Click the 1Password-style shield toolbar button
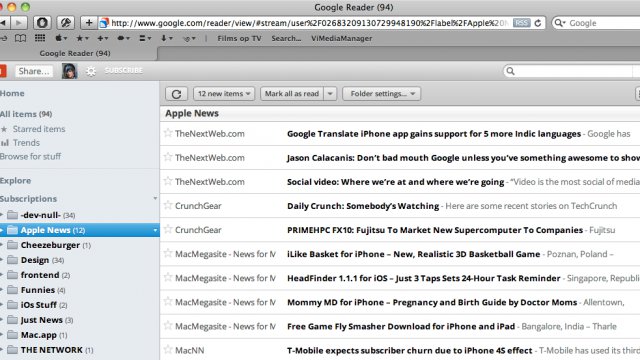 (x=42, y=23)
